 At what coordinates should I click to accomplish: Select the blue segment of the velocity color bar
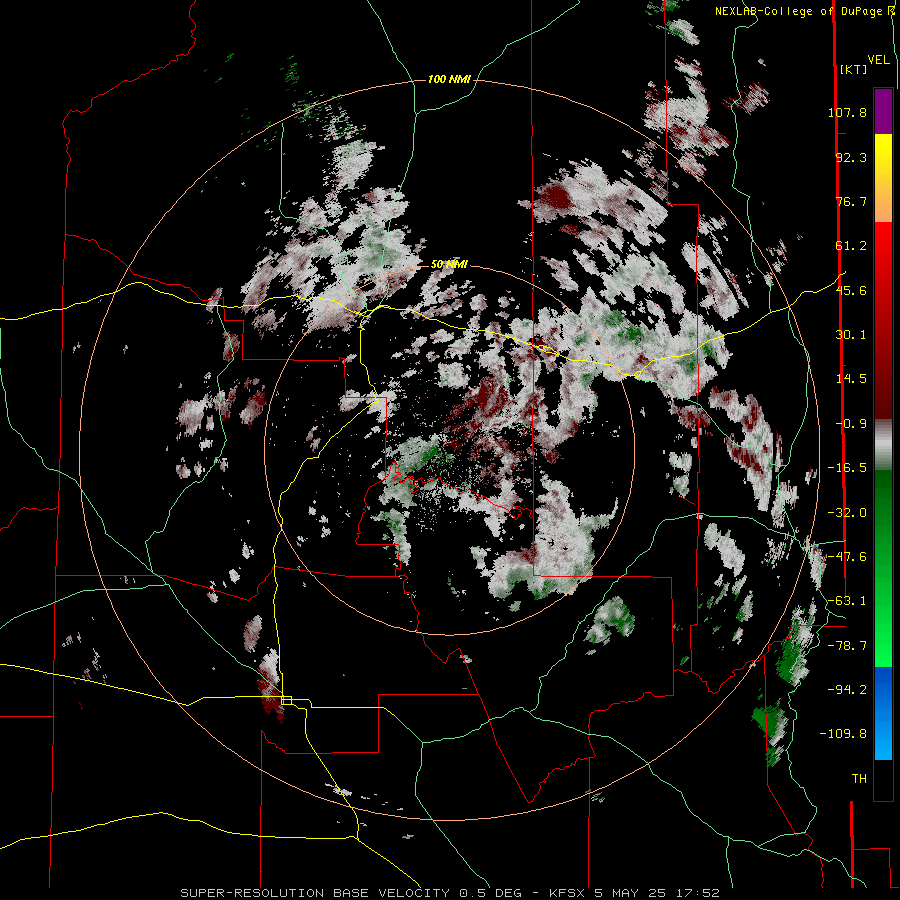click(883, 713)
